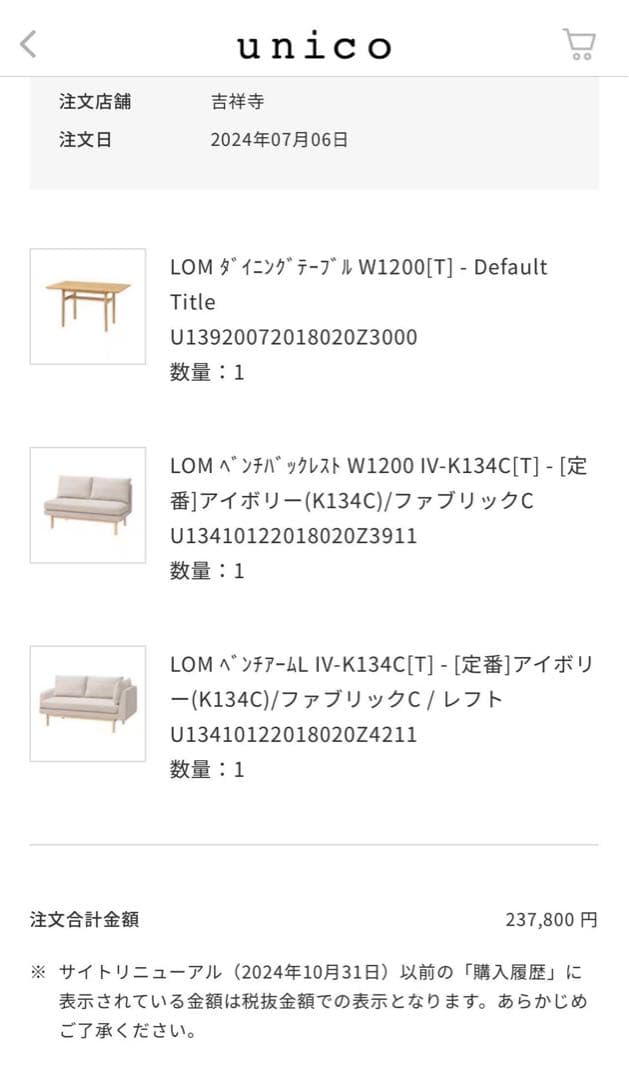
Task: Click the unico logo in header
Action: (314, 44)
